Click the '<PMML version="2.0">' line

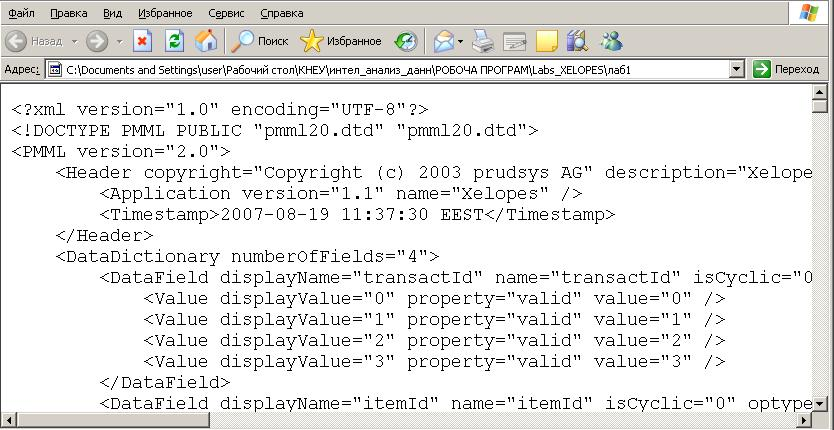tap(121, 152)
